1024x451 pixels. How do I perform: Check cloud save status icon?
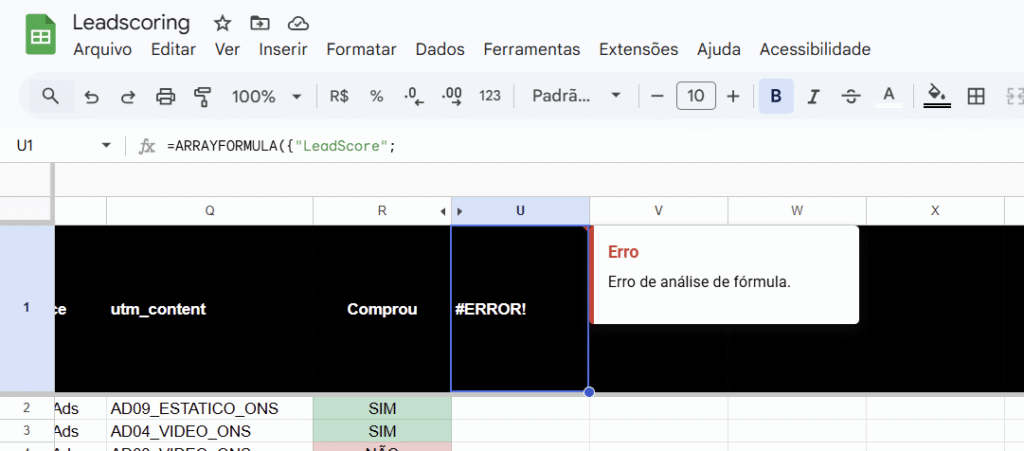click(x=297, y=23)
